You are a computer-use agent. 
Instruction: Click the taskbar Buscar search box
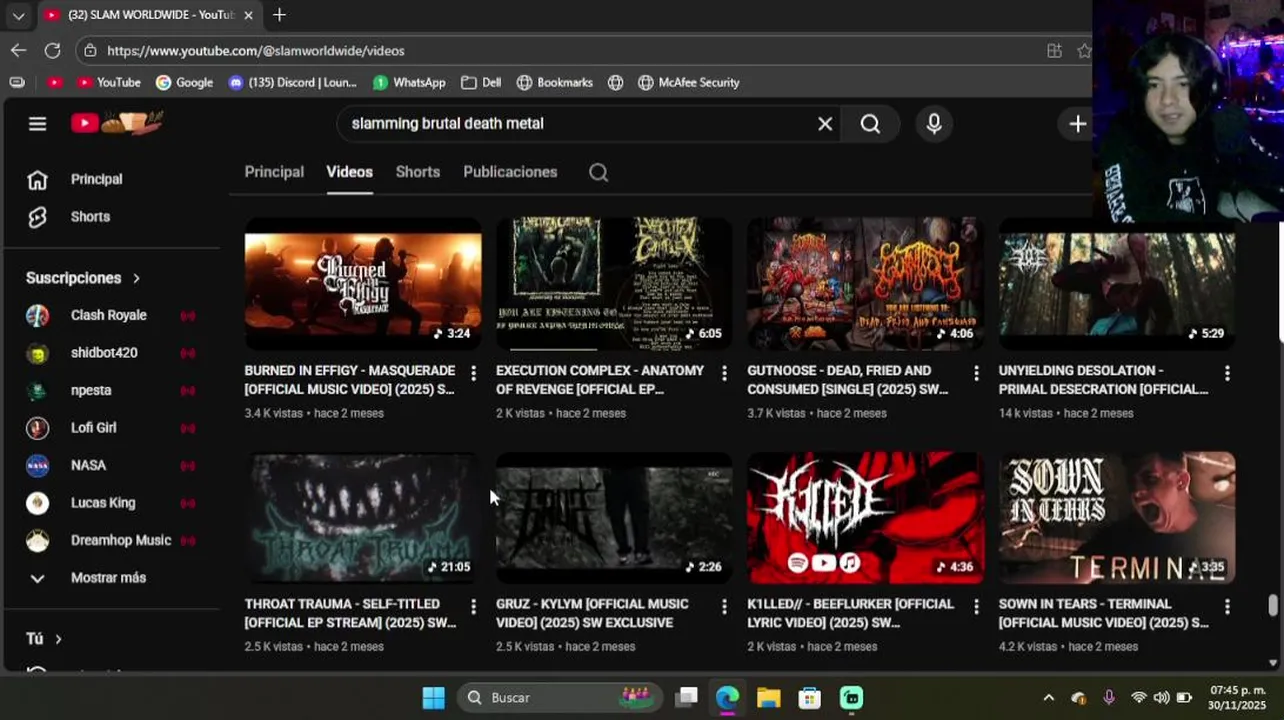560,698
